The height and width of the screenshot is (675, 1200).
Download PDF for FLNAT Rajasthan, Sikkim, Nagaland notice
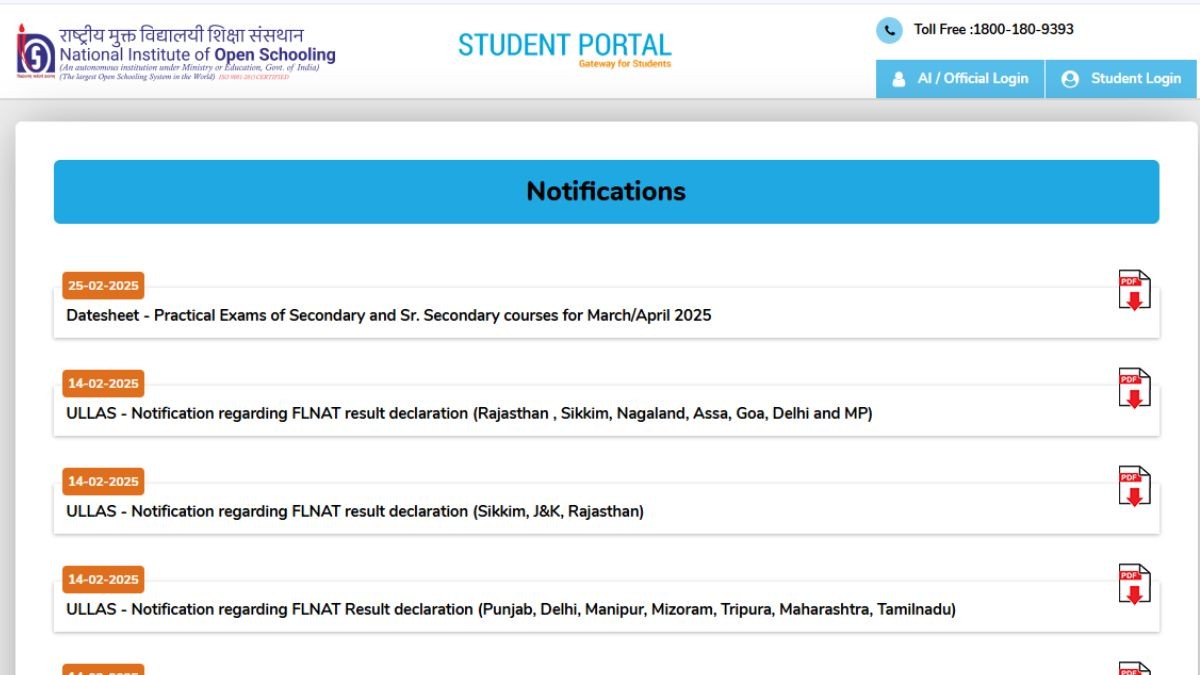click(x=1134, y=389)
